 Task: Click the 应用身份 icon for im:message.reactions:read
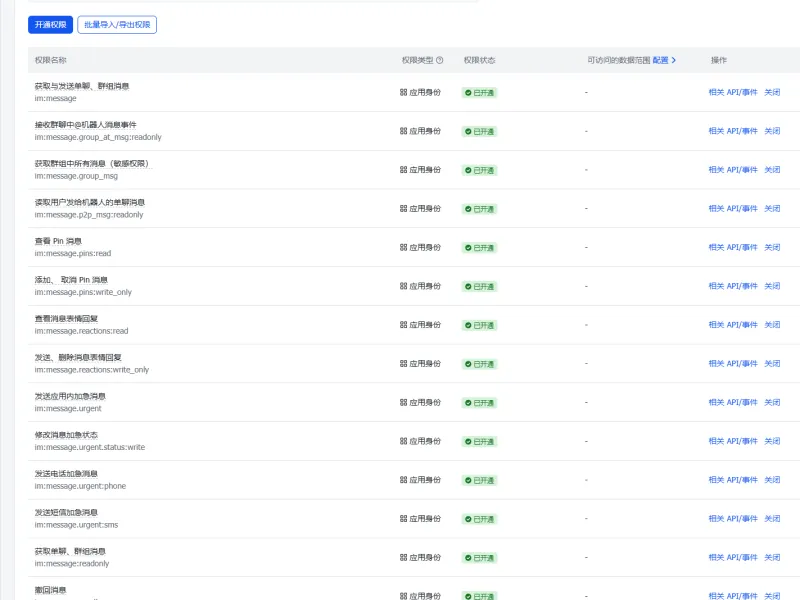pos(404,325)
